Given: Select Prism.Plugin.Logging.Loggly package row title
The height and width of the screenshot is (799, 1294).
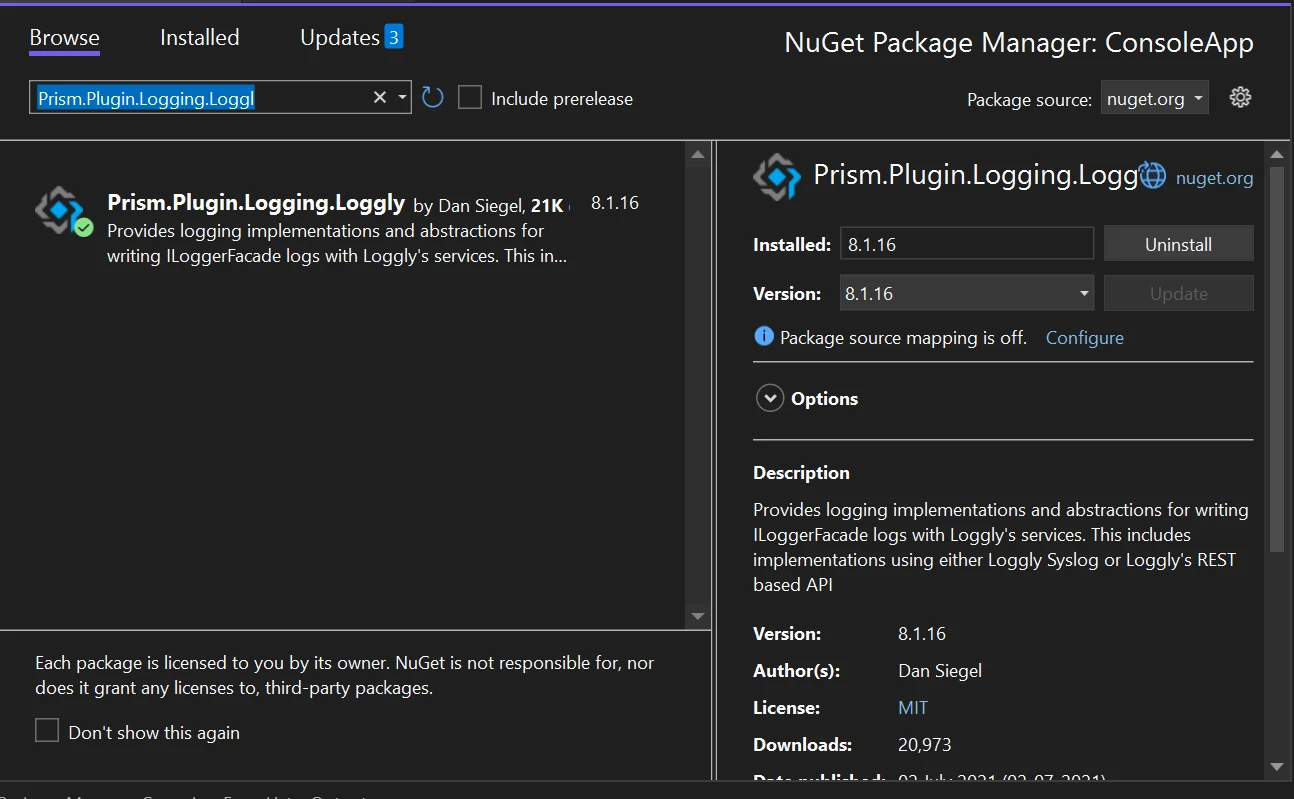Looking at the screenshot, I should [x=256, y=203].
